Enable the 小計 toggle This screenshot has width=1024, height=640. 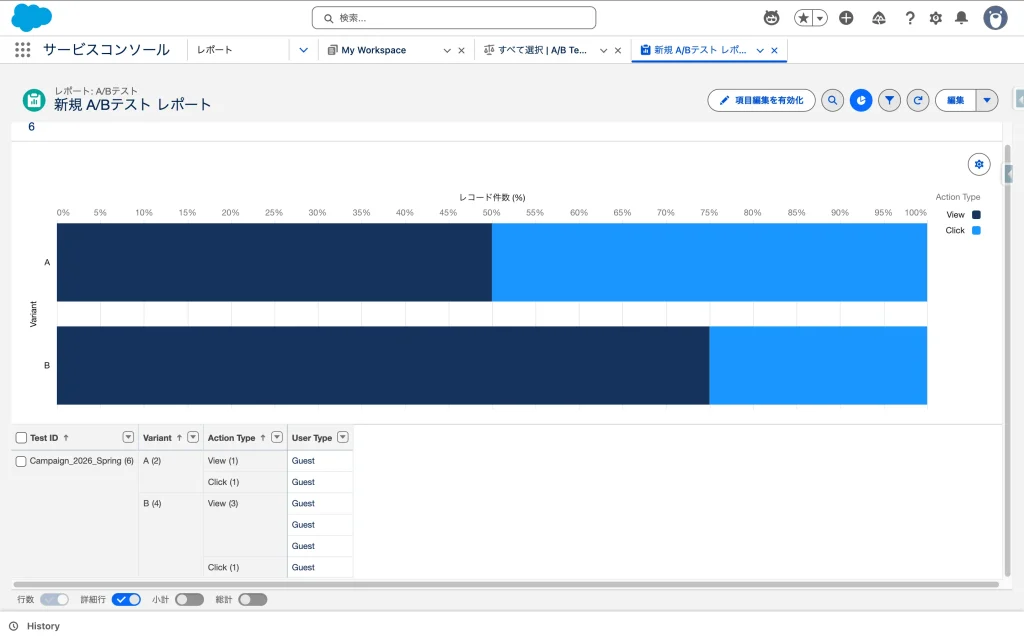pyautogui.click(x=189, y=599)
